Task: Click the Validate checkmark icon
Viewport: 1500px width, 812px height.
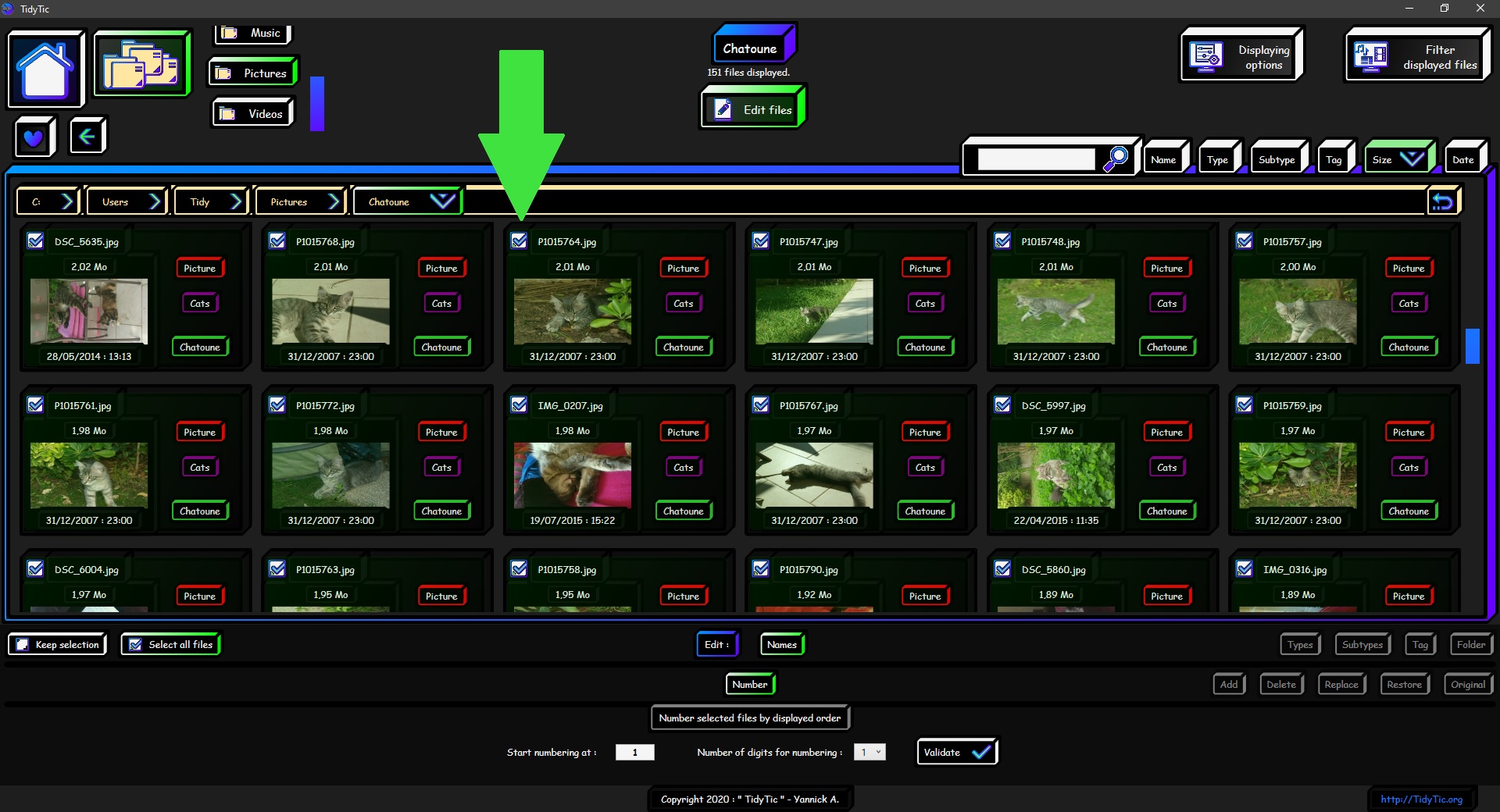Action: coord(980,753)
